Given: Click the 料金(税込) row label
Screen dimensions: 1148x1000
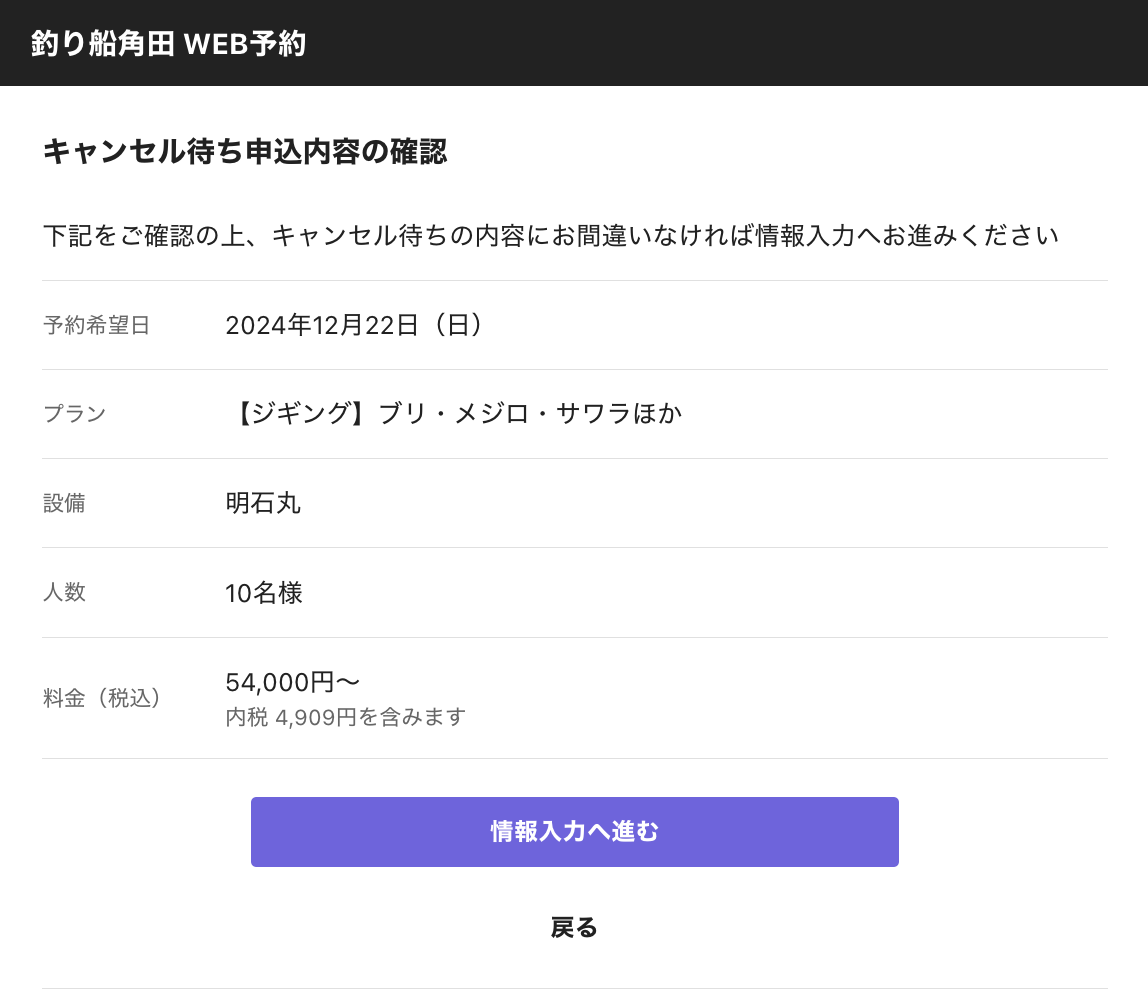Looking at the screenshot, I should (x=102, y=698).
